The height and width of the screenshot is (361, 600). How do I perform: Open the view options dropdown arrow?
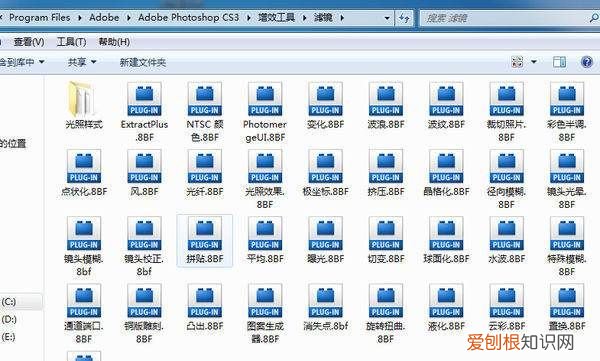534,62
